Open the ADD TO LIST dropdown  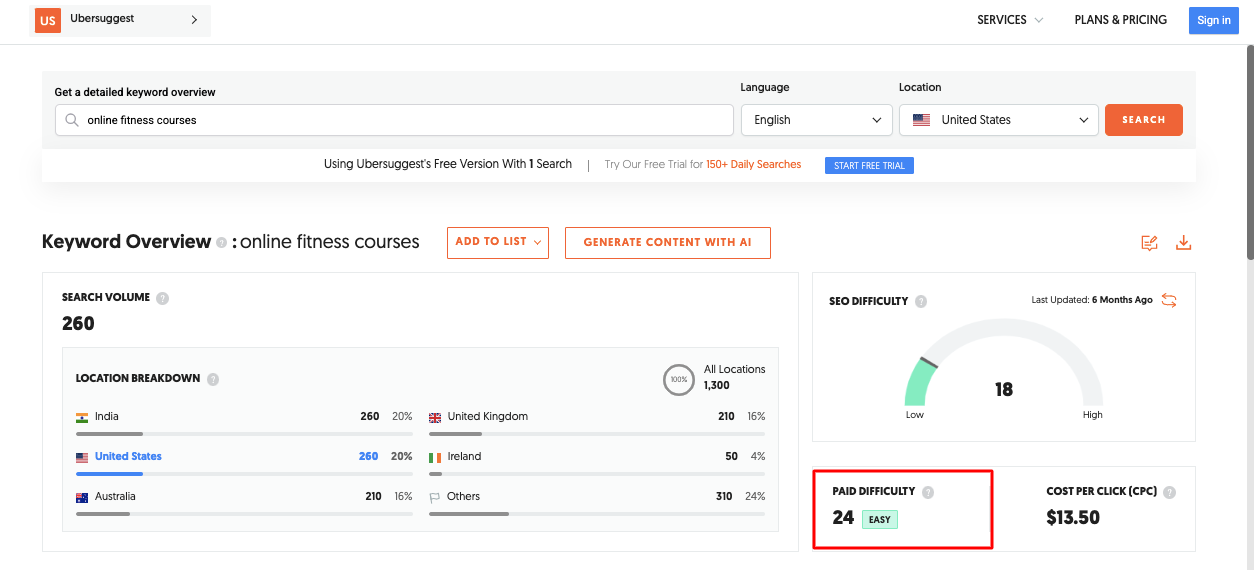(498, 242)
